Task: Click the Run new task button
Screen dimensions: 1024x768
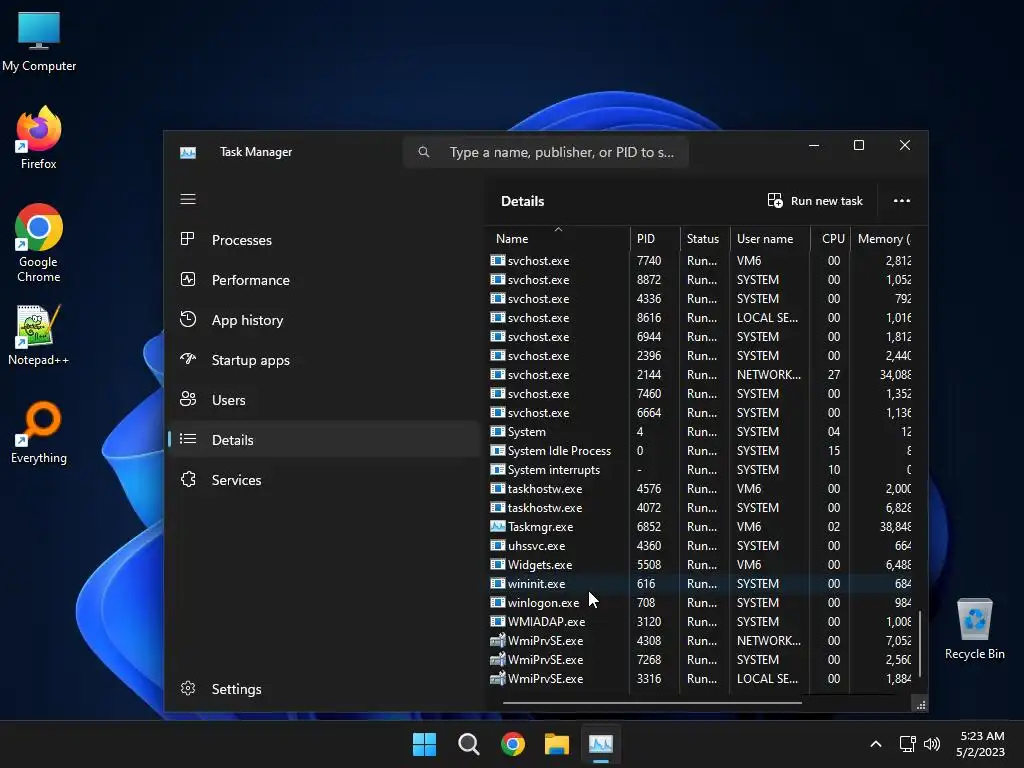Action: click(815, 201)
